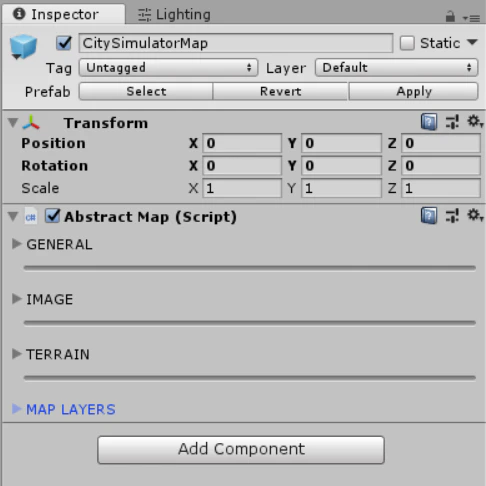Expand the TERRAIN section
Image resolution: width=486 pixels, height=486 pixels.
(16, 354)
